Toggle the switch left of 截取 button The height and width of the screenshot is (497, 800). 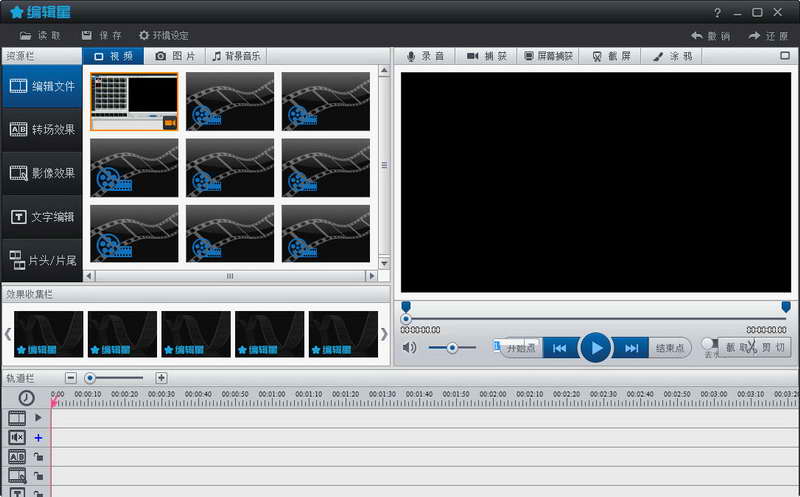point(709,343)
